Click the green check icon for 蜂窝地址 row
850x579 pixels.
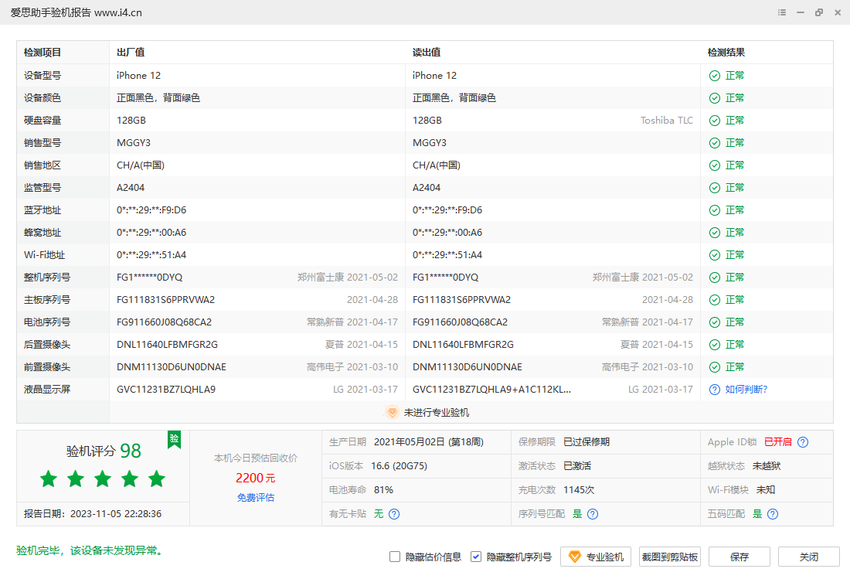tap(714, 233)
